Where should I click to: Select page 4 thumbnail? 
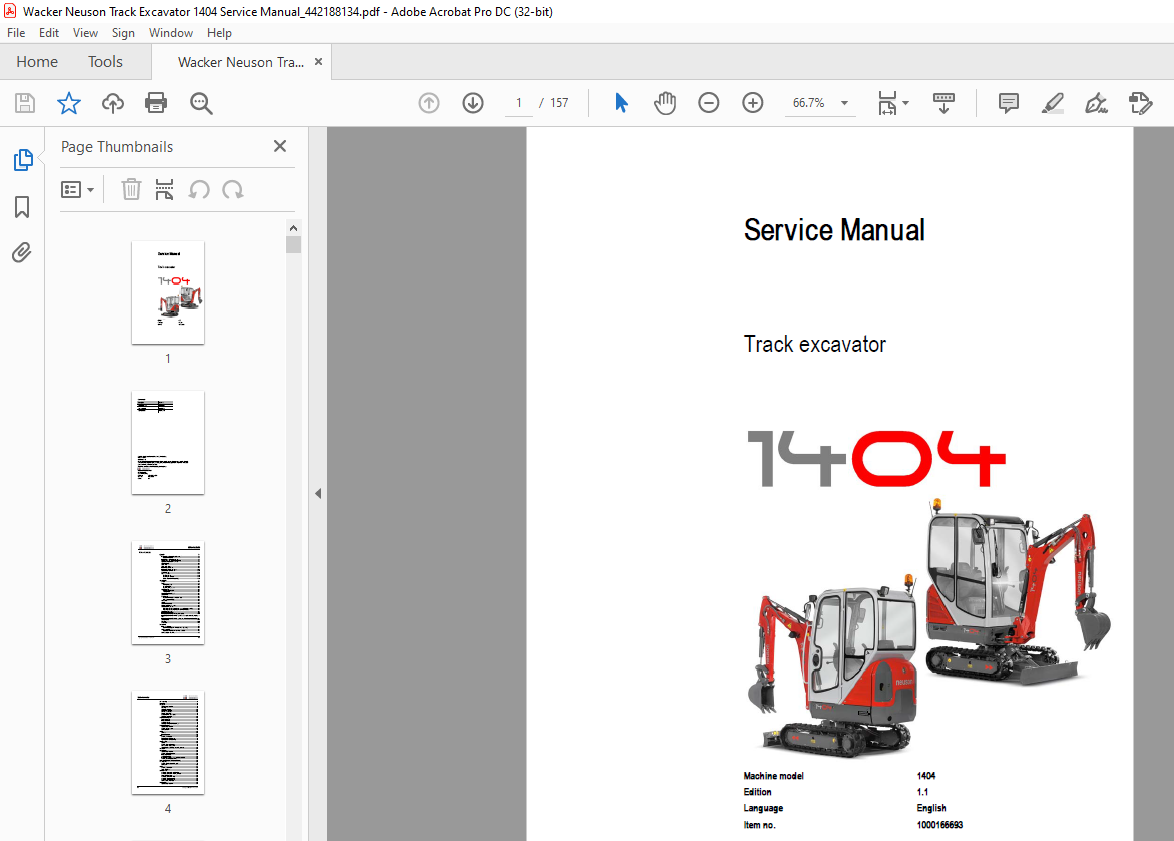coord(168,742)
